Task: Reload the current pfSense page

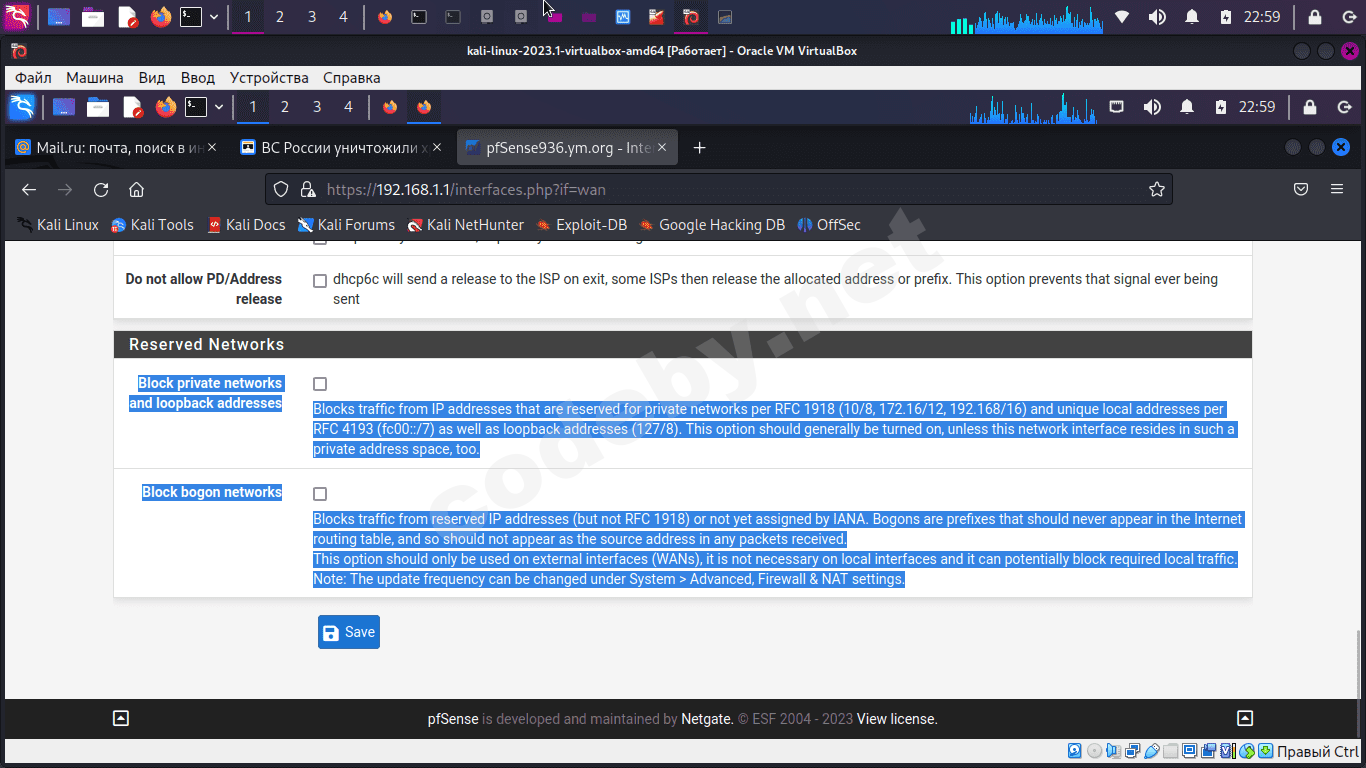Action: click(101, 190)
